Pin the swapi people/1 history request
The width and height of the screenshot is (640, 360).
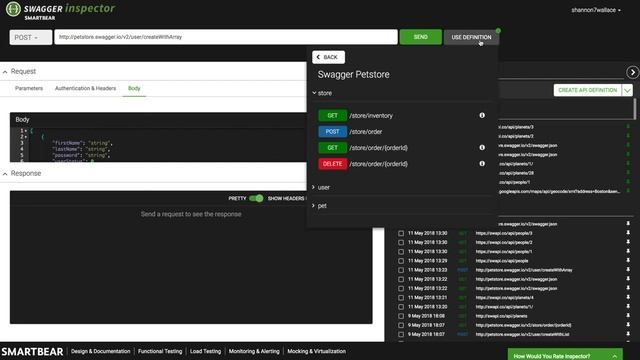(x=628, y=251)
